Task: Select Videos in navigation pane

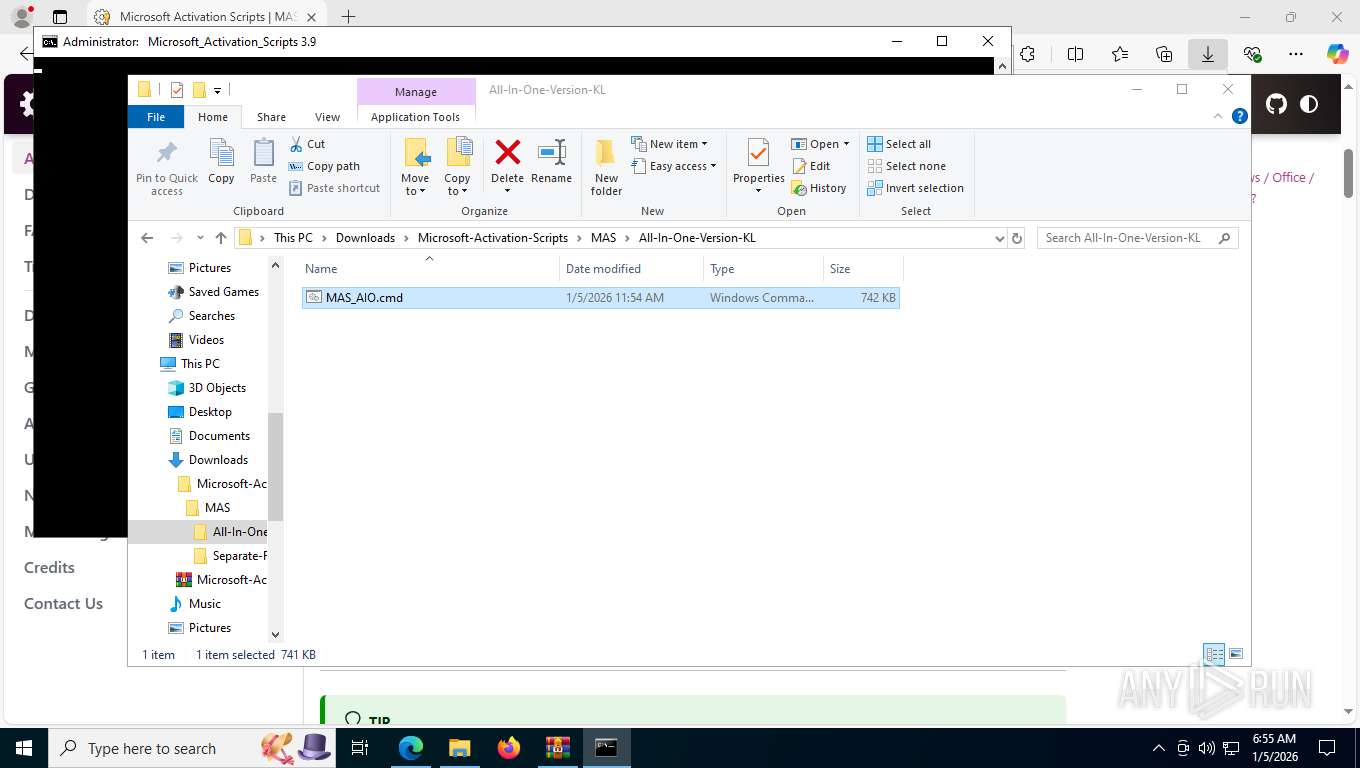Action: [197, 340]
